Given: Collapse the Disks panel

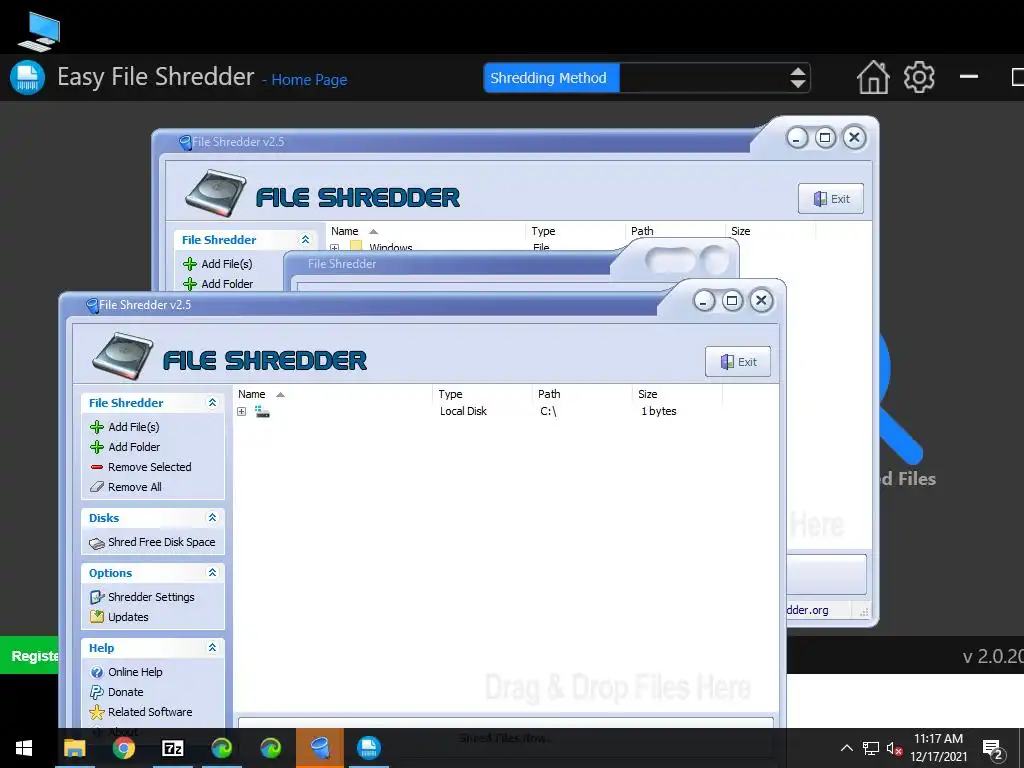Looking at the screenshot, I should click(212, 518).
